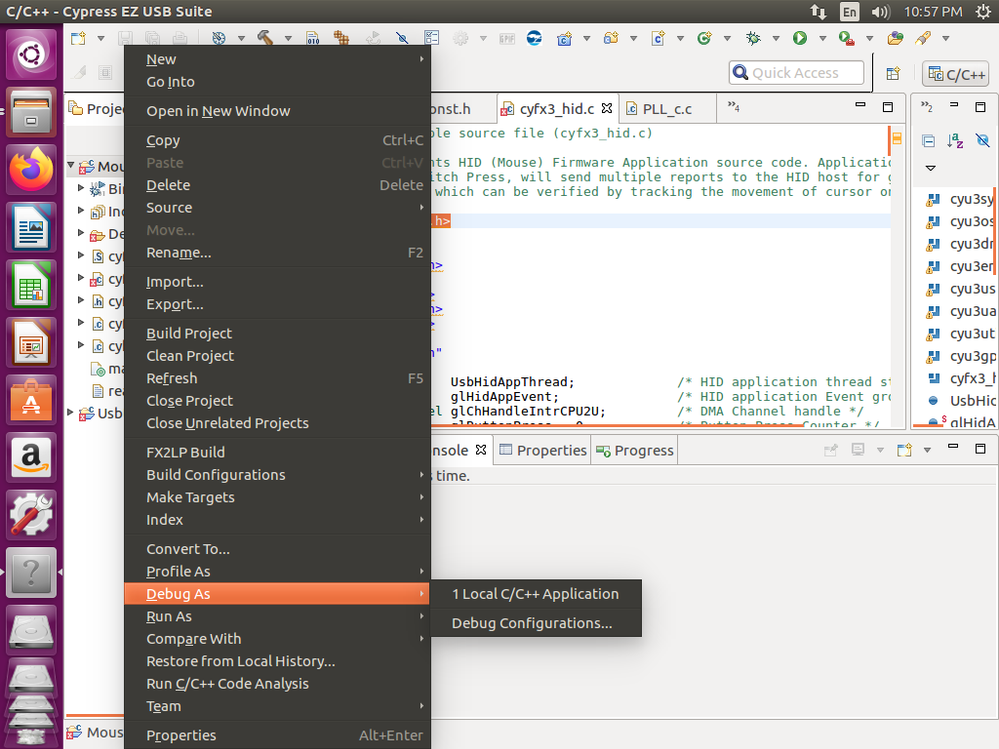Open keyboard layout En indicator
The height and width of the screenshot is (749, 999).
click(849, 11)
